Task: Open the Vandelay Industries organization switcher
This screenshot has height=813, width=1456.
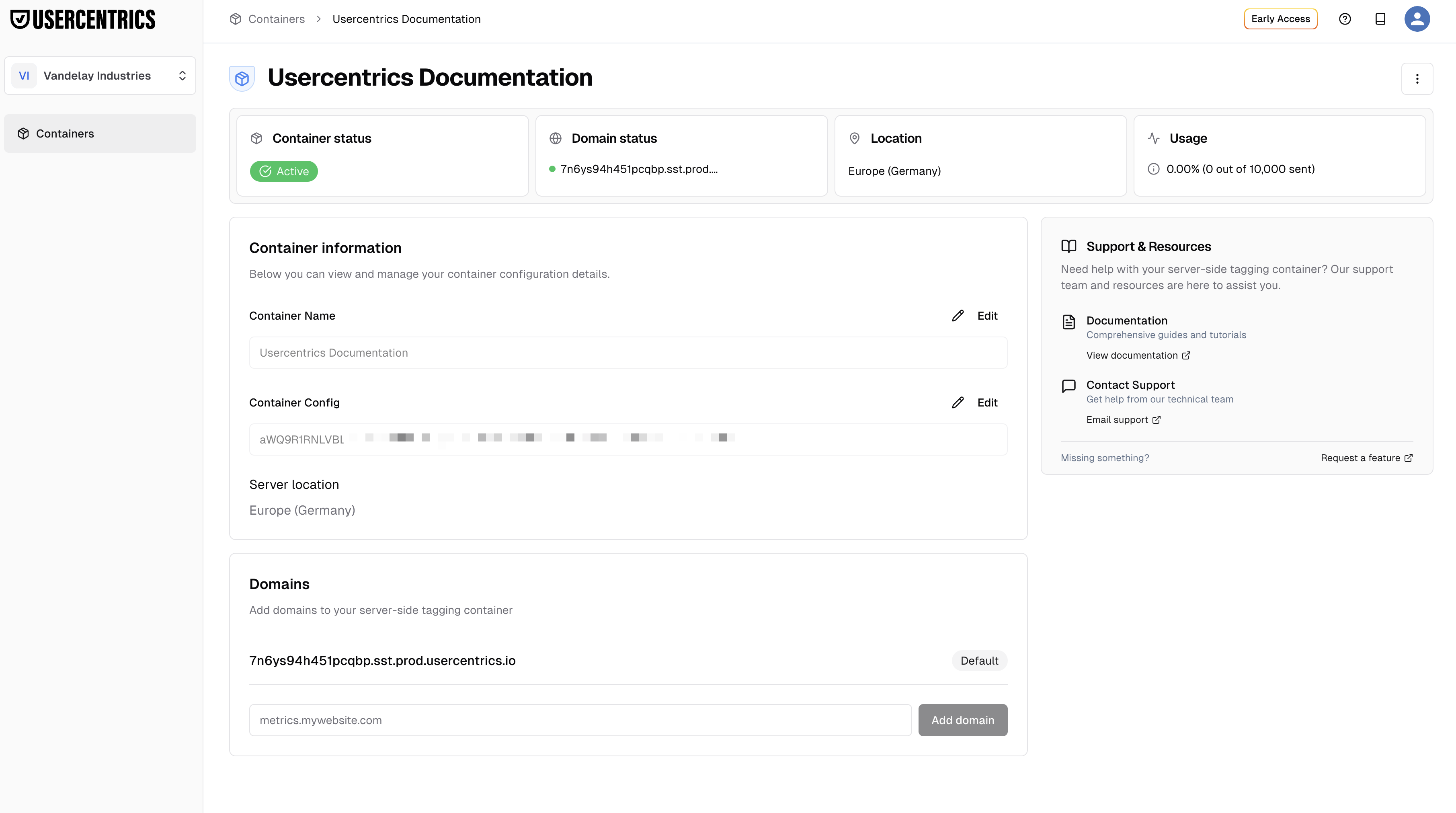Action: [x=100, y=75]
